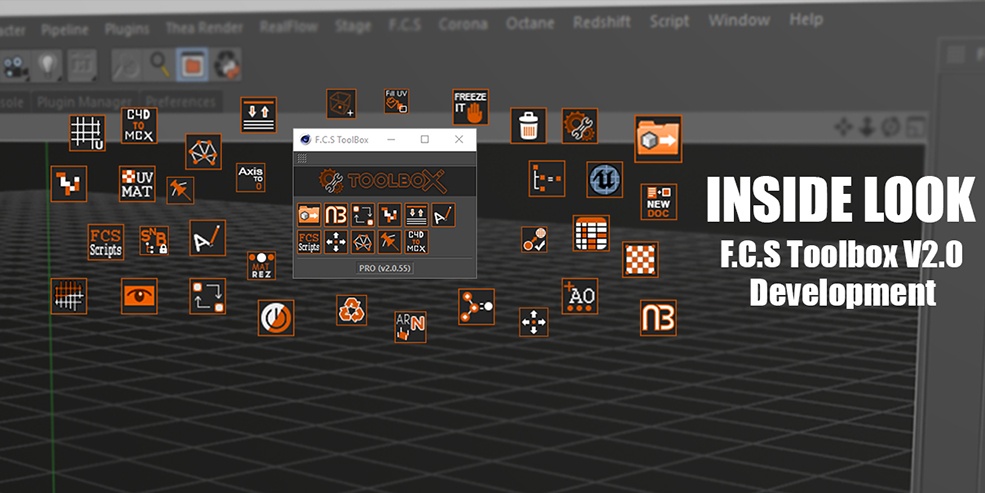
Task: Click the up-down arrows list icon in ToolBox window
Action: coord(416,215)
